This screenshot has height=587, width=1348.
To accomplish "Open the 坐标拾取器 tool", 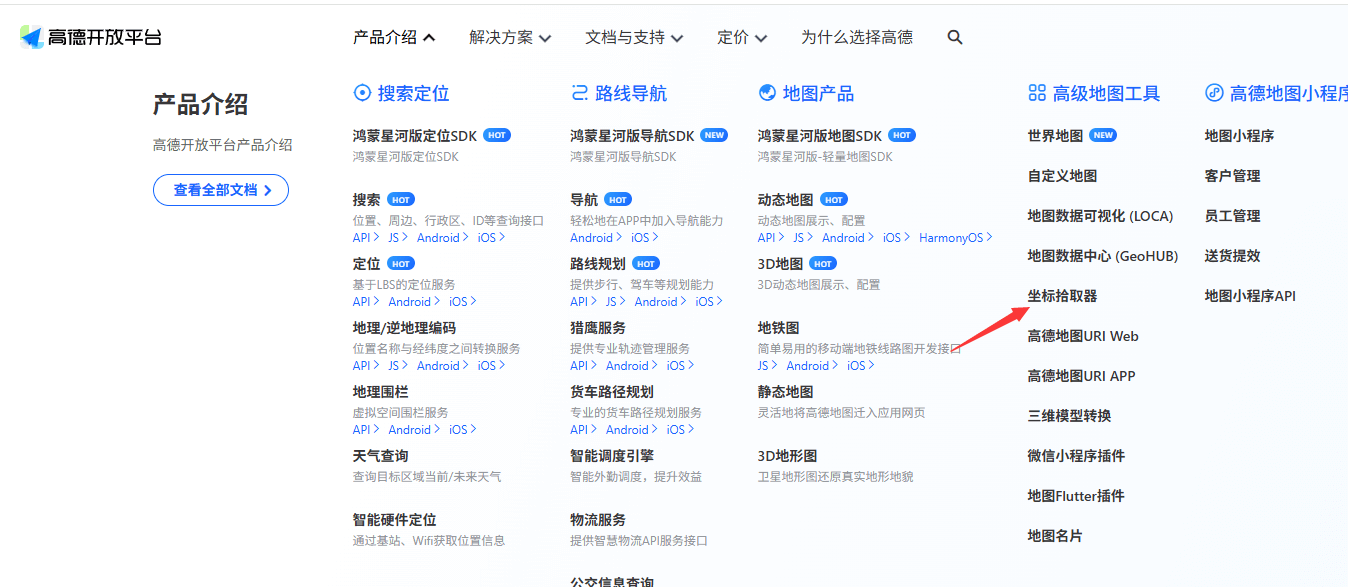I will 1063,295.
